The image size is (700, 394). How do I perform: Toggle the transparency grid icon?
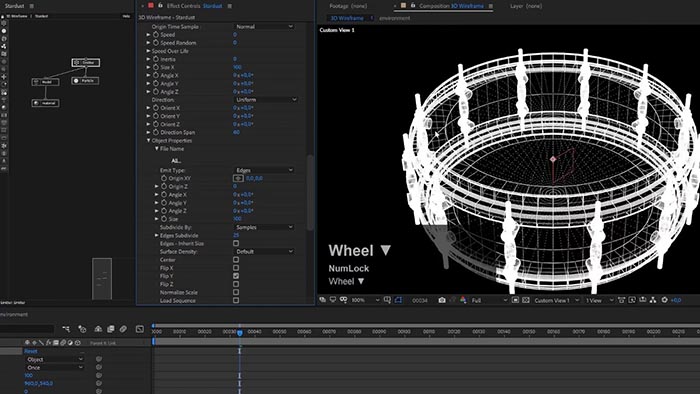[526, 300]
